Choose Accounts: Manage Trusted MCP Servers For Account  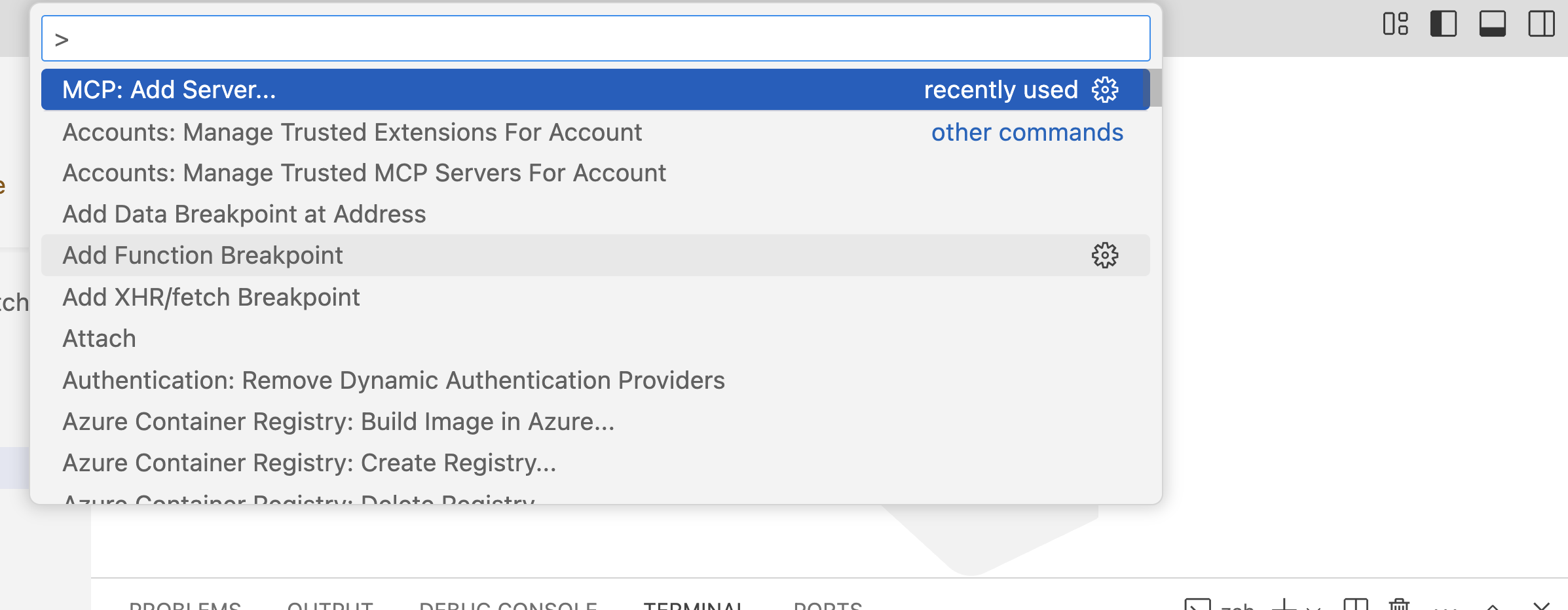[364, 173]
